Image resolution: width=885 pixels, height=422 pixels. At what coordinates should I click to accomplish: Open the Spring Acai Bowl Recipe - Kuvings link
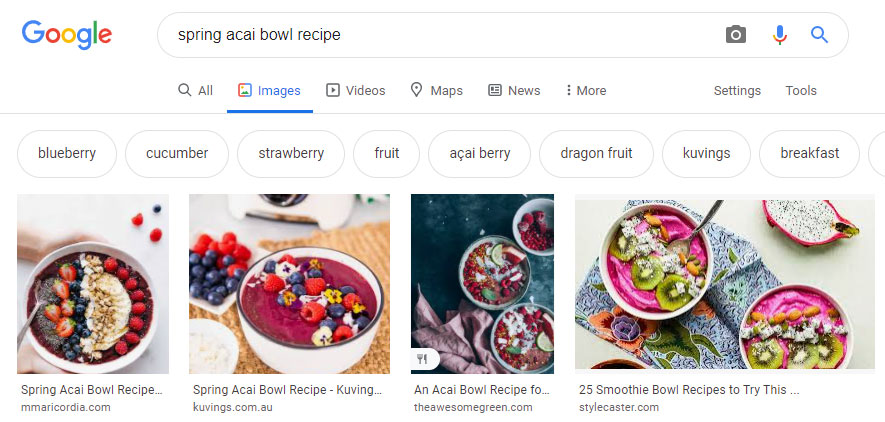(x=287, y=390)
